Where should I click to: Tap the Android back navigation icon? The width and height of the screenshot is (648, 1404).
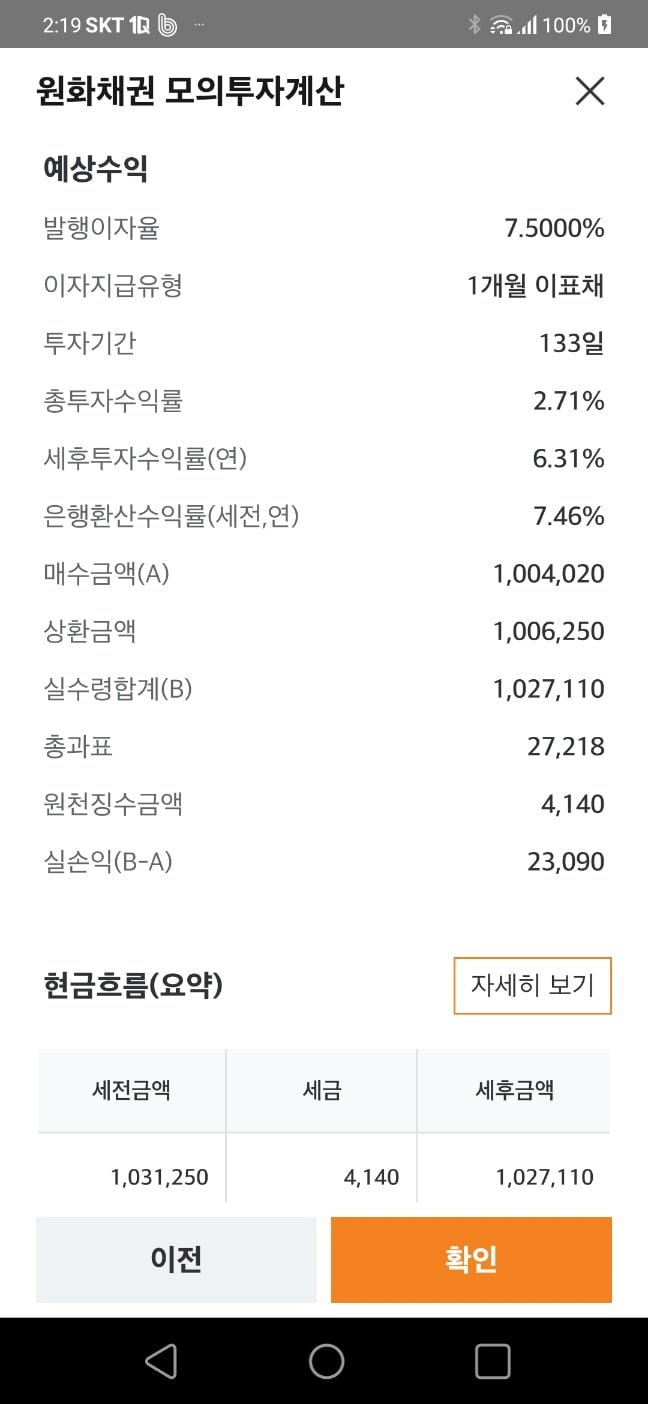(x=161, y=1361)
